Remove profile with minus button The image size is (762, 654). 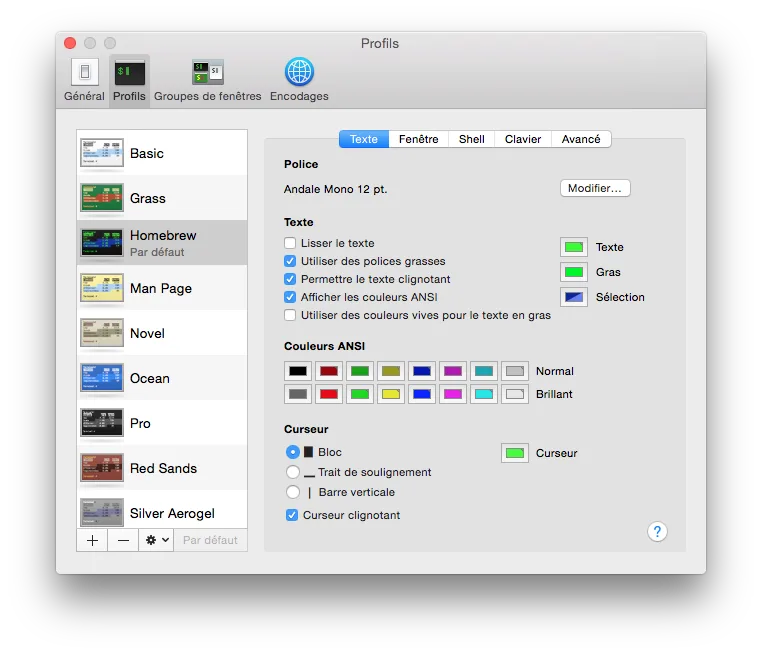(x=123, y=540)
